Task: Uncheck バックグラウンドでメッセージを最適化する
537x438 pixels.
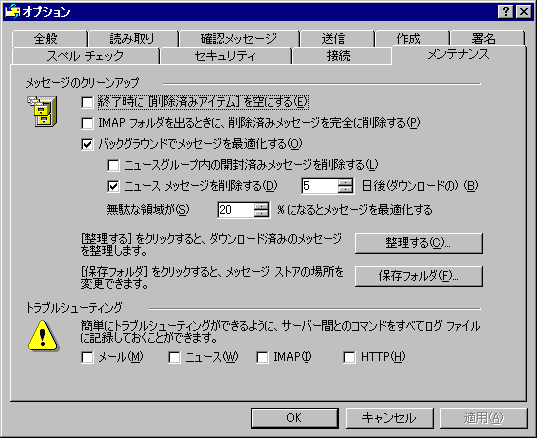Action: pyautogui.click(x=87, y=144)
